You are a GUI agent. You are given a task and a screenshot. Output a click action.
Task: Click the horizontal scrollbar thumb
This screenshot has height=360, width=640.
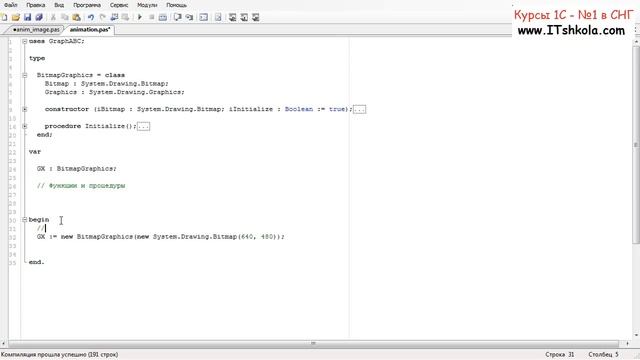tap(313, 344)
